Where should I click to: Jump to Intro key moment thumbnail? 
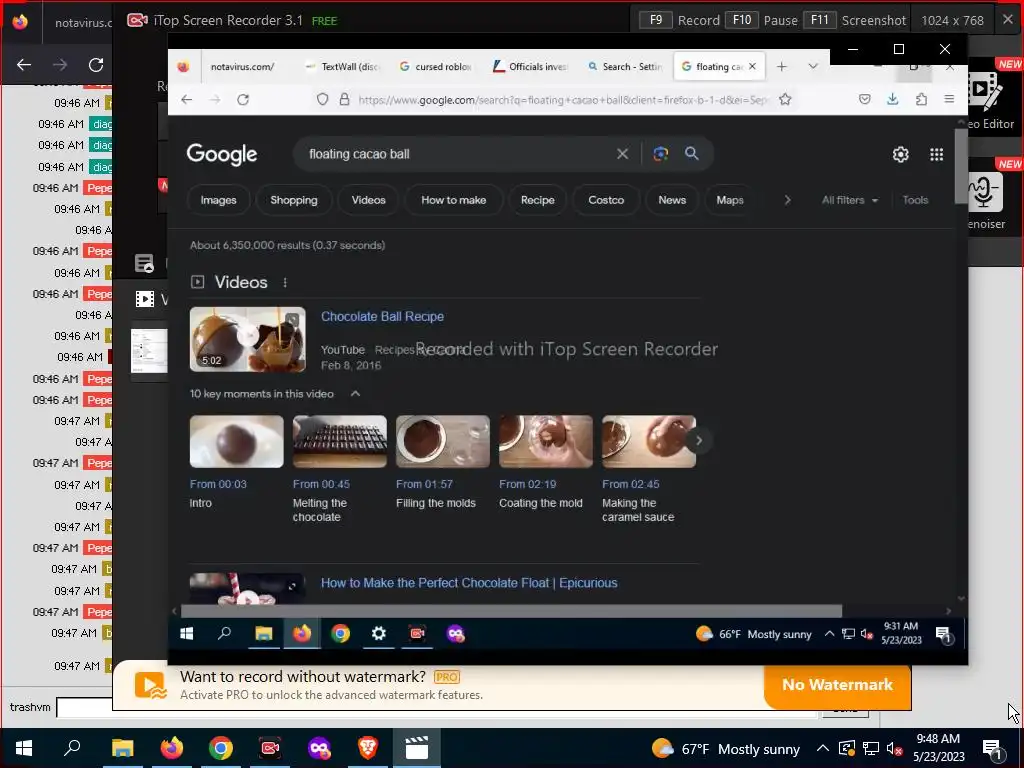click(x=236, y=441)
